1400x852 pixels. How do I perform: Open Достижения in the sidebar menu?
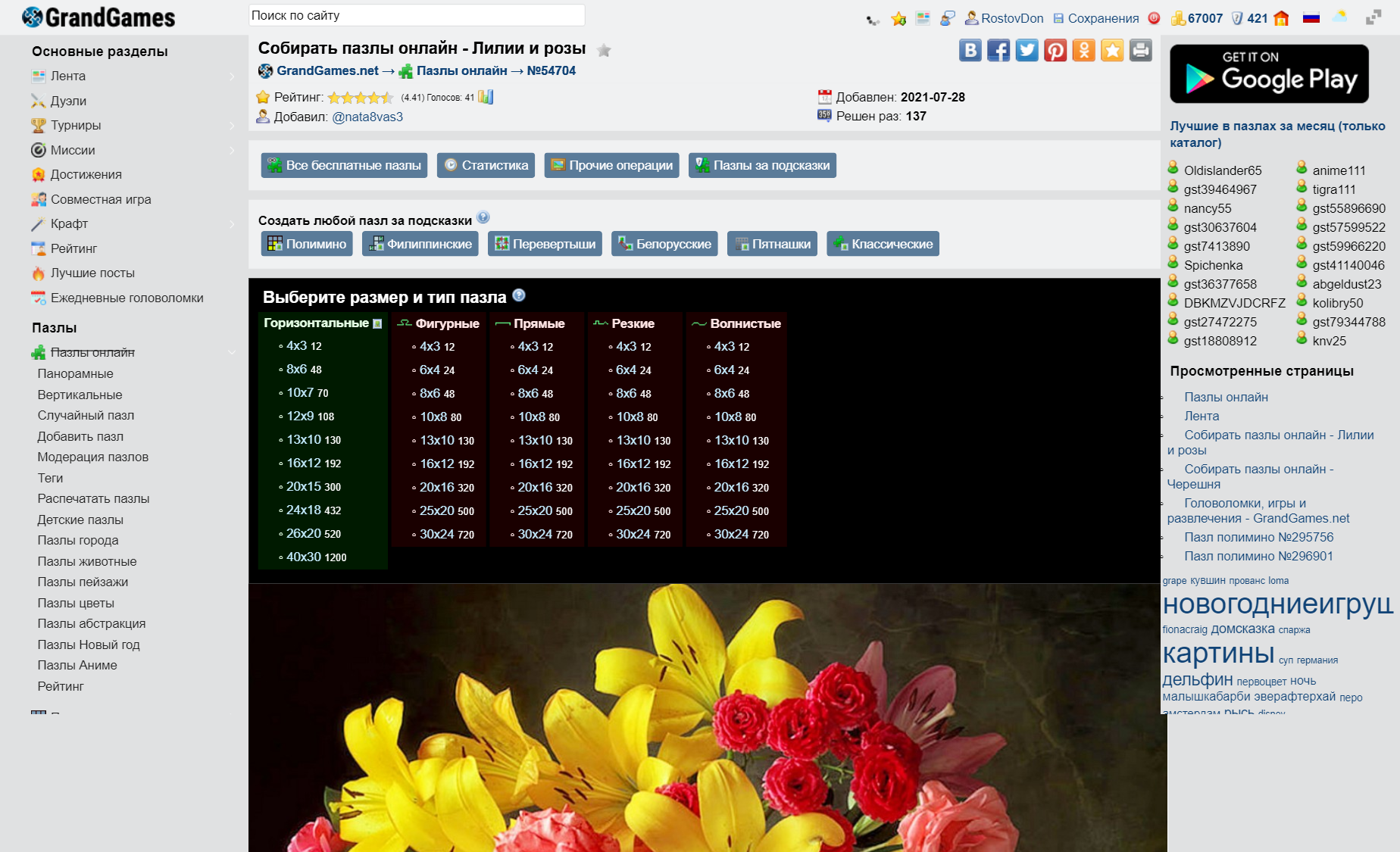tap(86, 175)
